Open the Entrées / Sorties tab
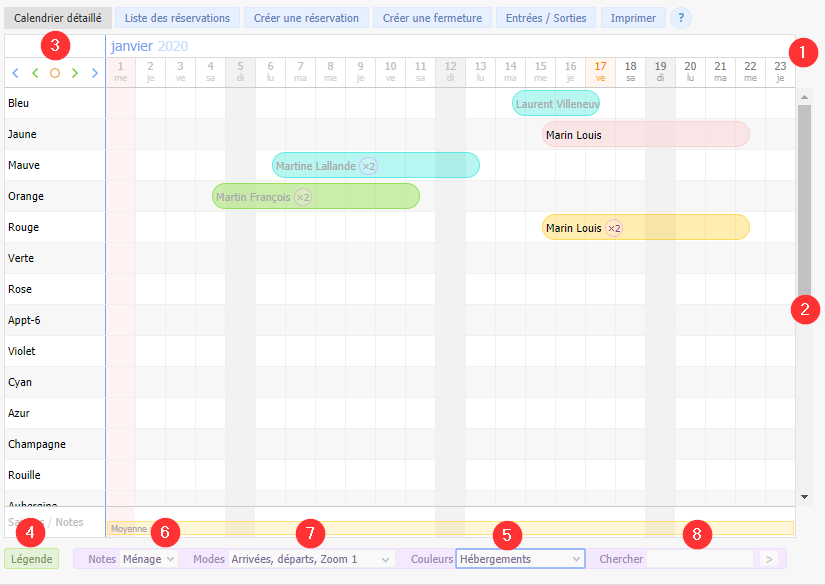 coord(546,18)
